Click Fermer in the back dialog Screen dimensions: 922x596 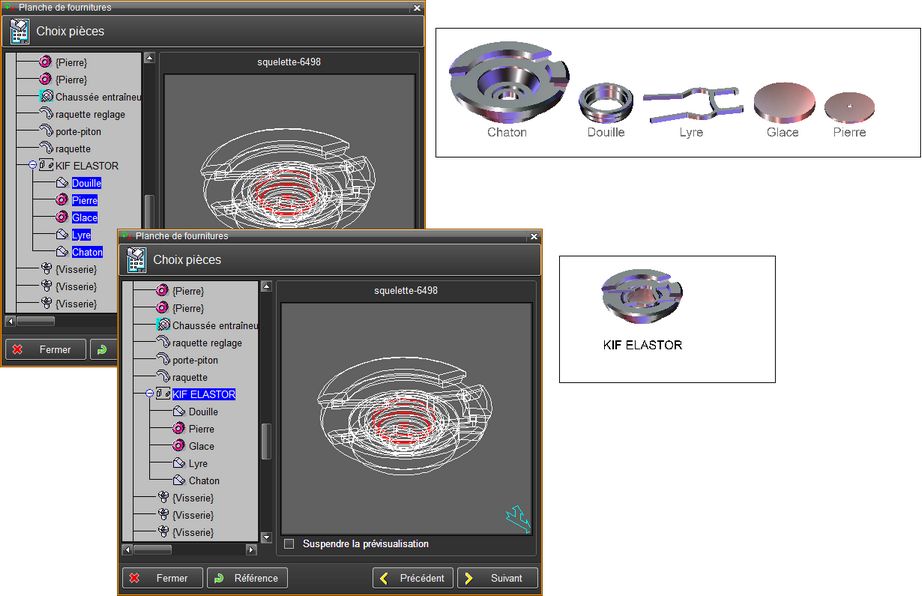tap(45, 350)
